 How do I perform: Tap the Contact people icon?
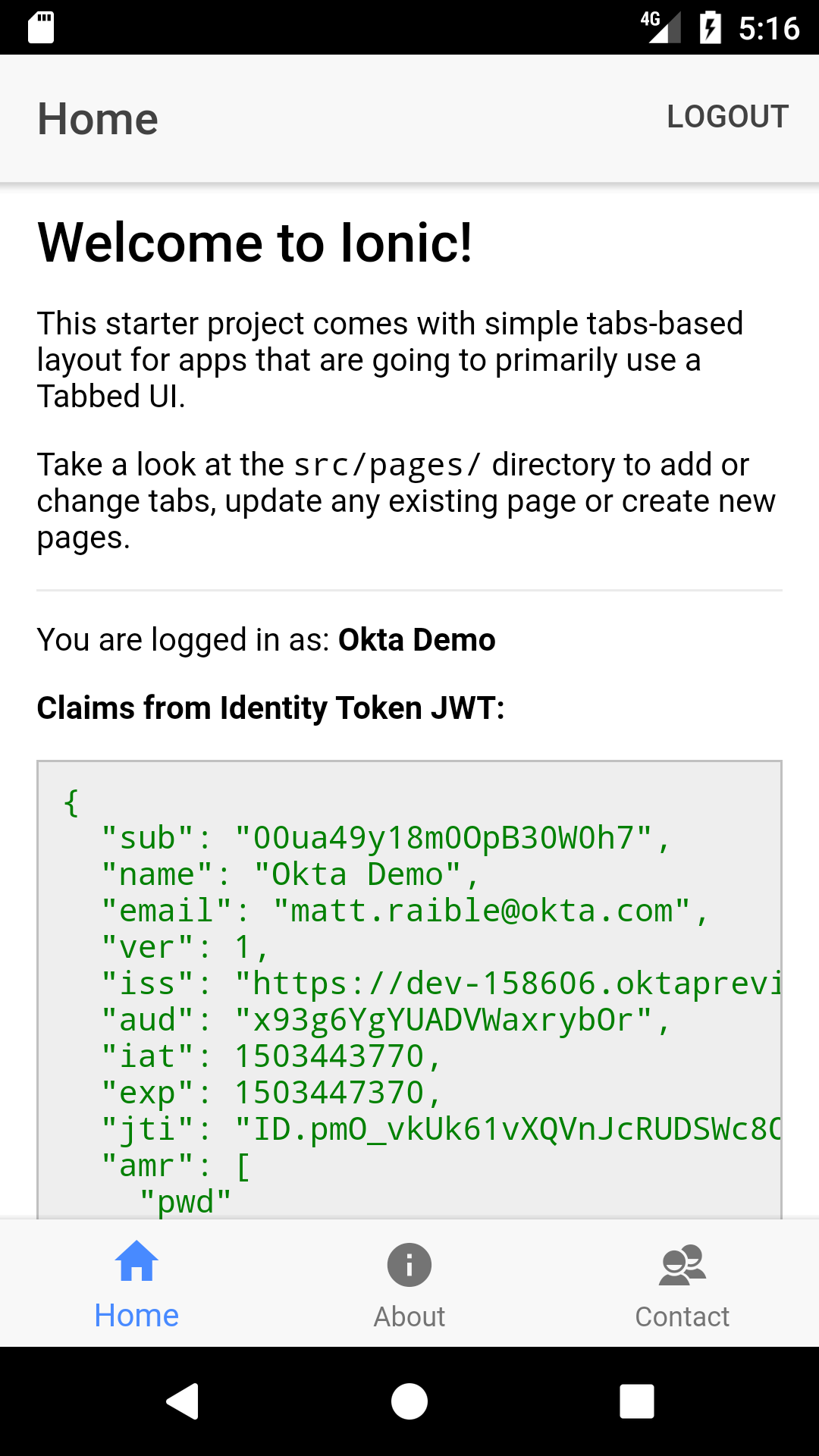682,1264
